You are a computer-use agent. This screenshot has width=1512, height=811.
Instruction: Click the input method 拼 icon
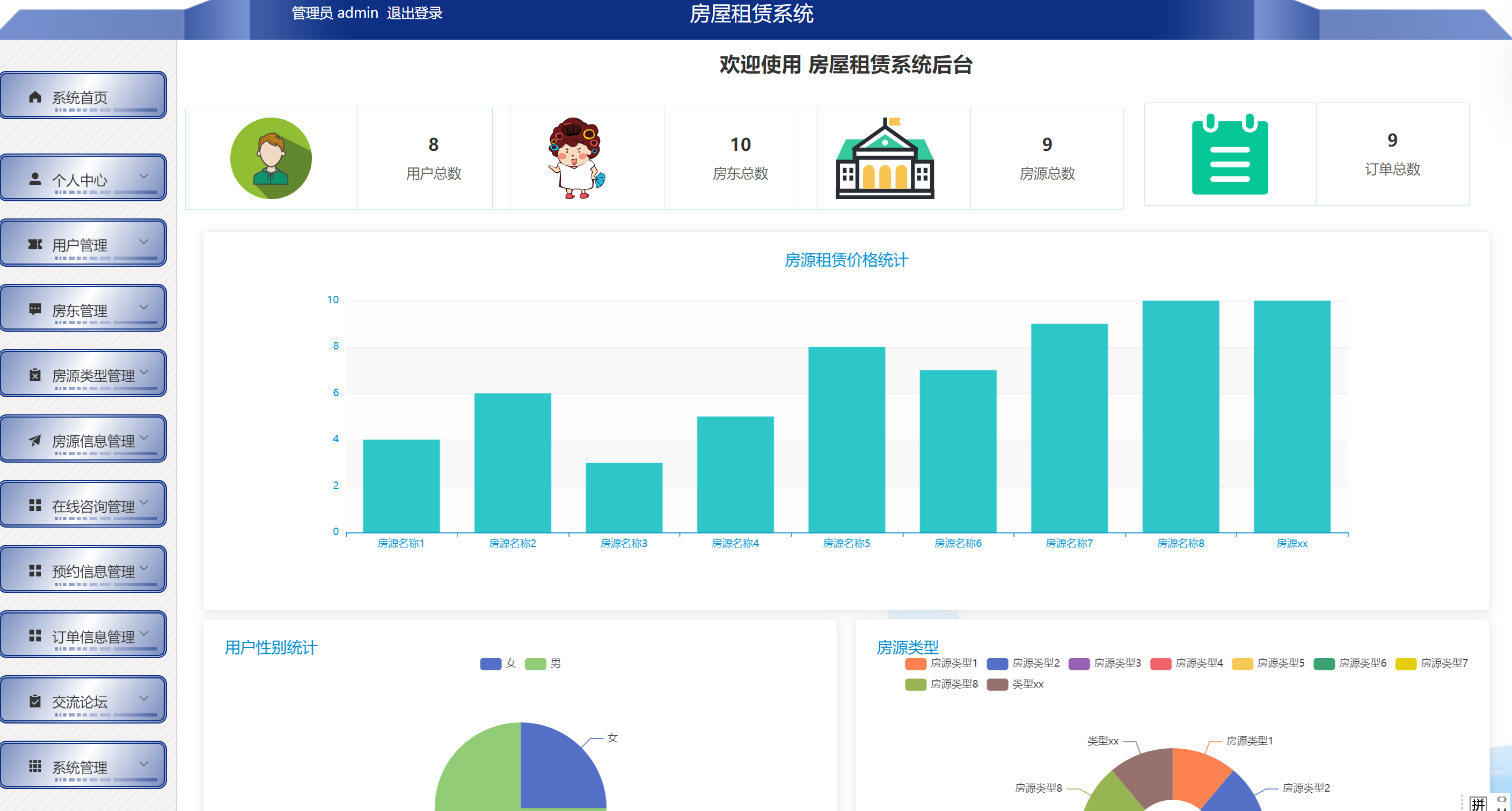coord(1478,803)
